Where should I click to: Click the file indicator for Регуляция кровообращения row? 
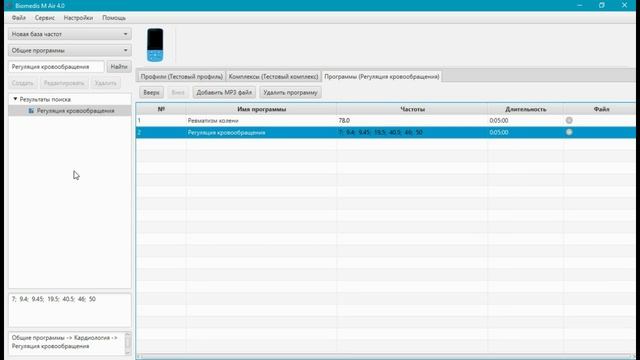point(569,132)
